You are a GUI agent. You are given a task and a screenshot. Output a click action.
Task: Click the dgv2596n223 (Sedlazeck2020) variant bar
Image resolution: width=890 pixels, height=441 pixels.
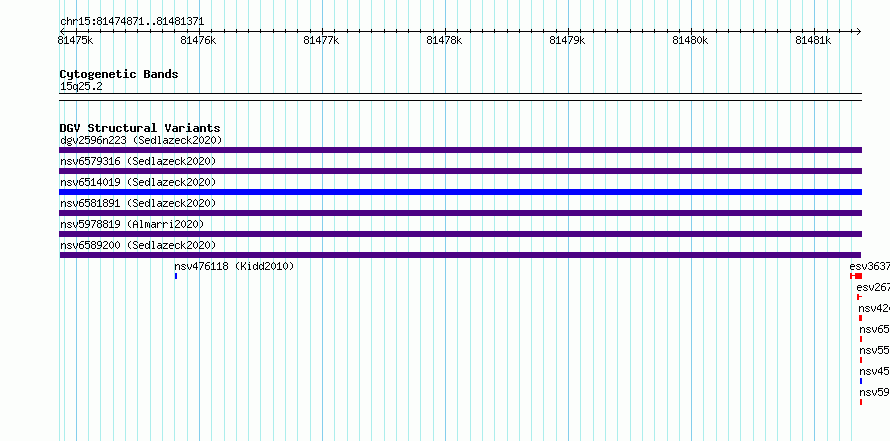click(x=460, y=150)
